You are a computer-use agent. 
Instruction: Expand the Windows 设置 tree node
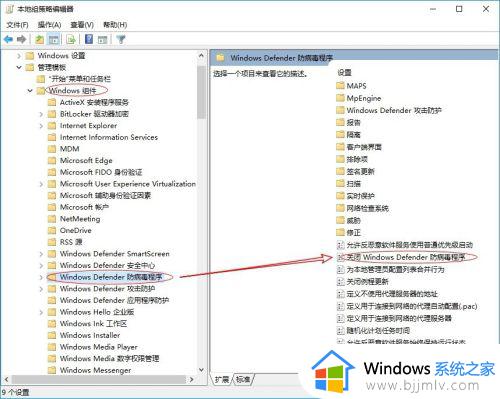click(19, 56)
